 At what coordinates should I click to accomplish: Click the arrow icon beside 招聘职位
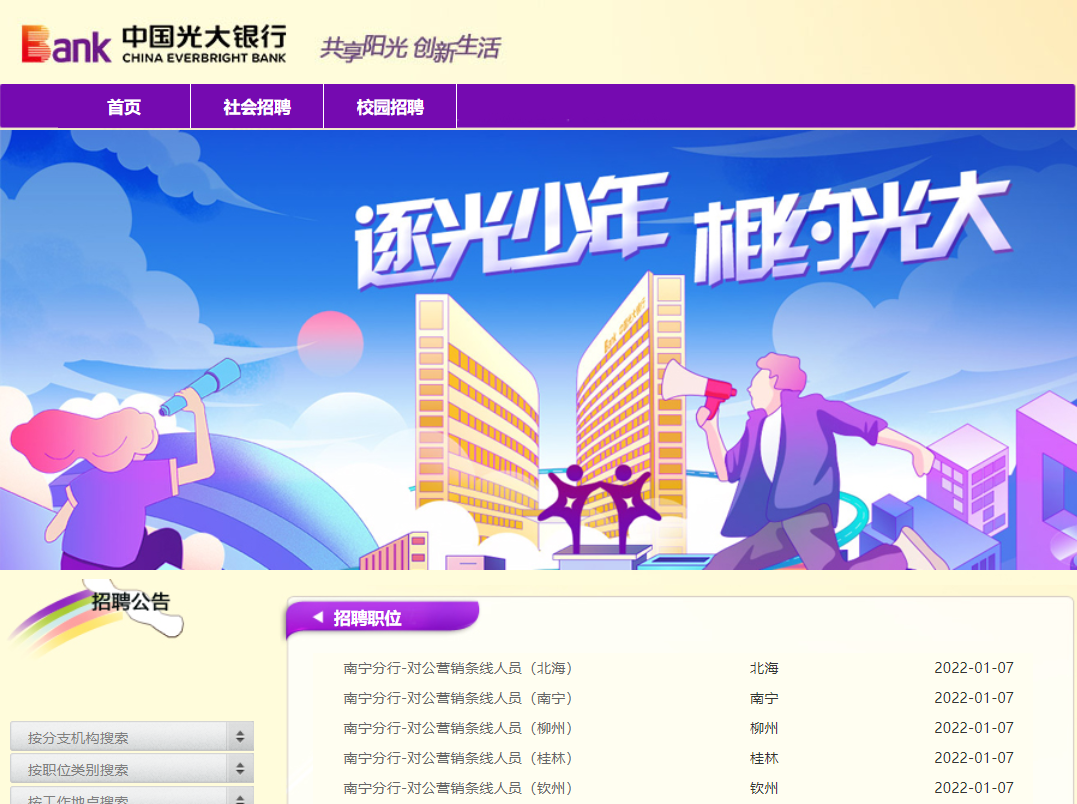pos(318,617)
